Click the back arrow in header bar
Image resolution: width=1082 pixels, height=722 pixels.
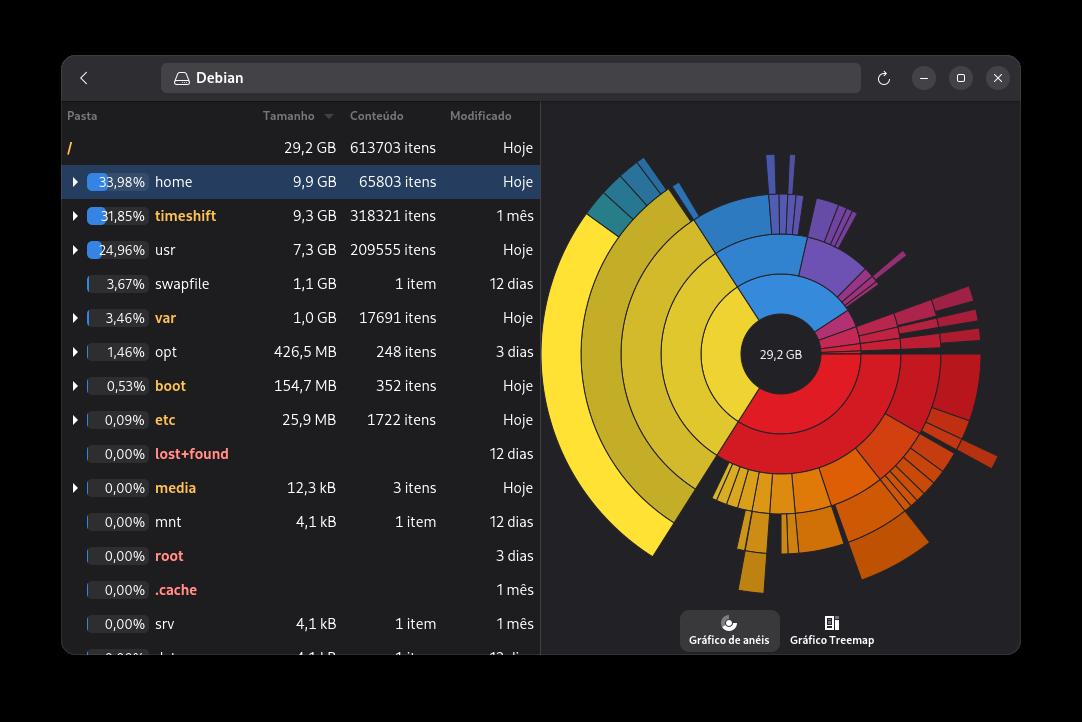(84, 78)
